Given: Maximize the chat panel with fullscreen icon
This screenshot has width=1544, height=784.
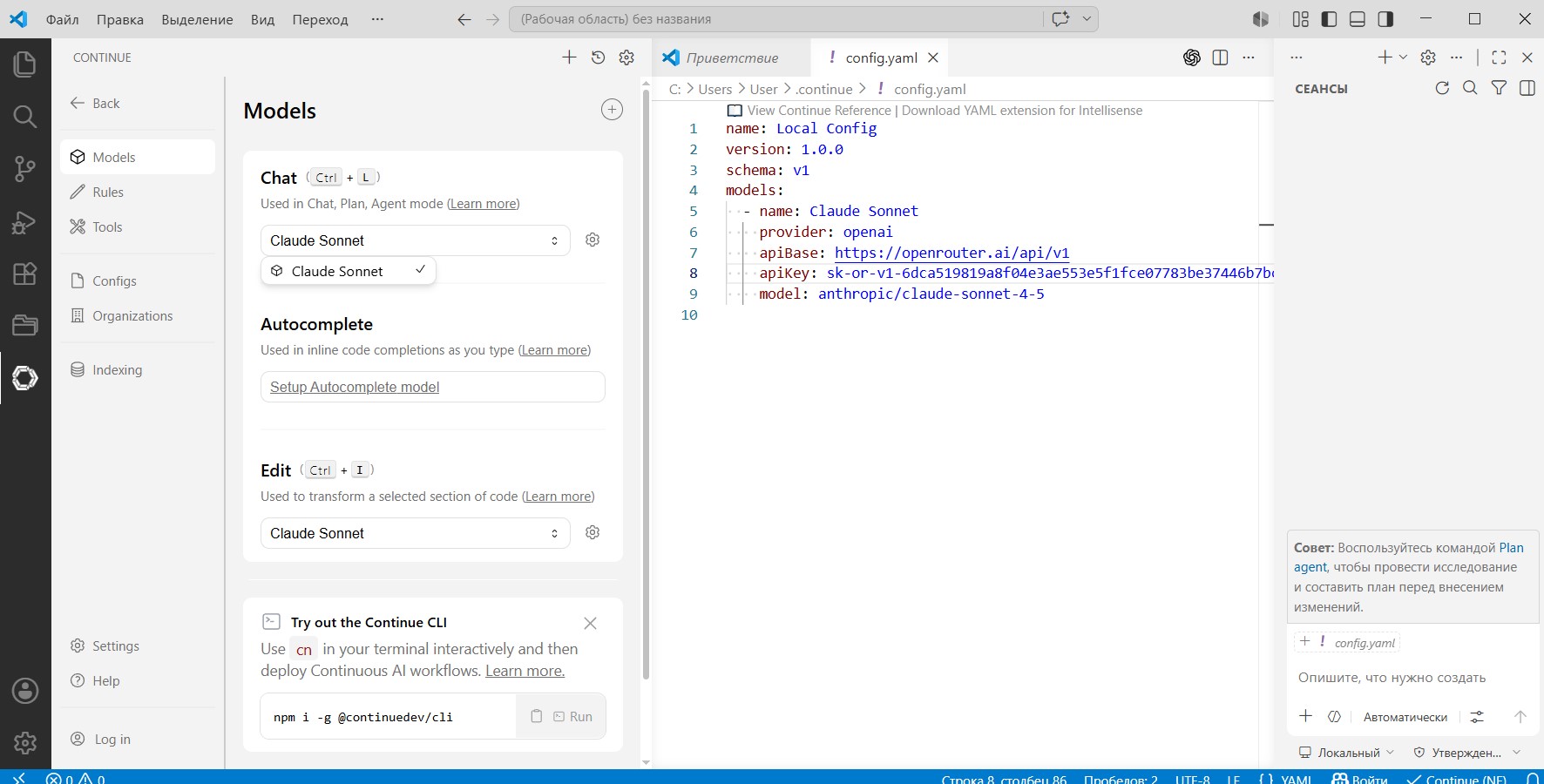Looking at the screenshot, I should click(1499, 57).
